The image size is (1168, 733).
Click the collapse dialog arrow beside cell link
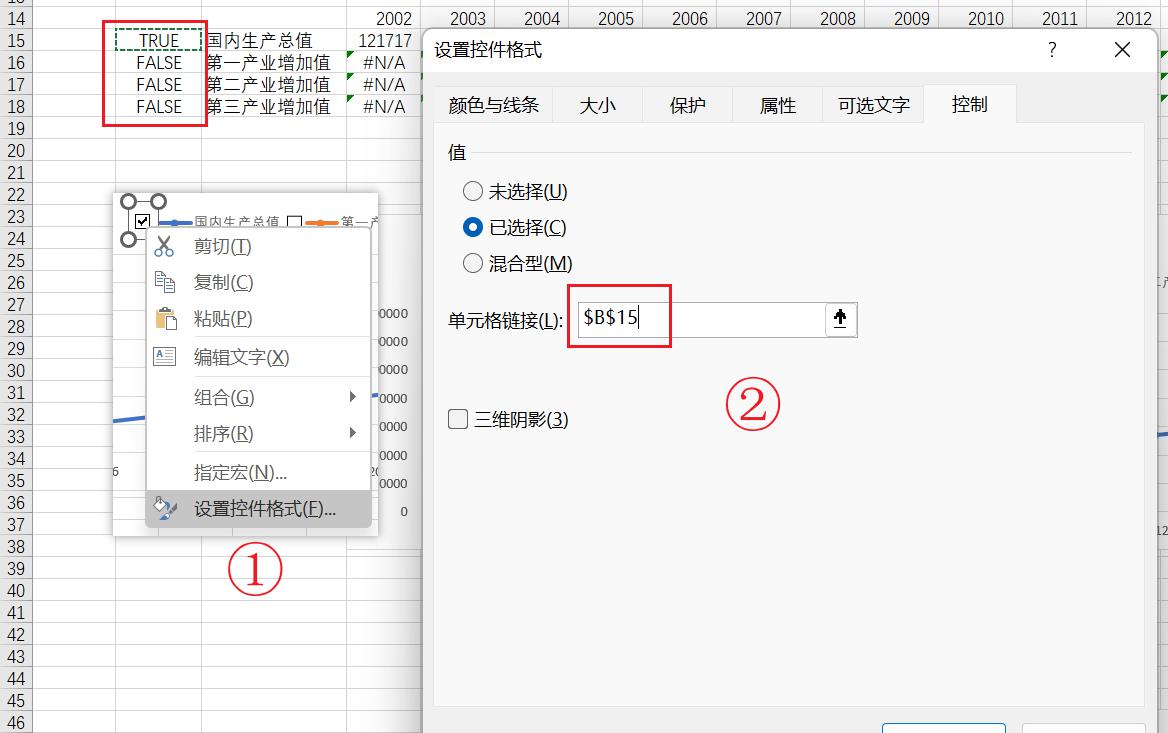coord(840,319)
